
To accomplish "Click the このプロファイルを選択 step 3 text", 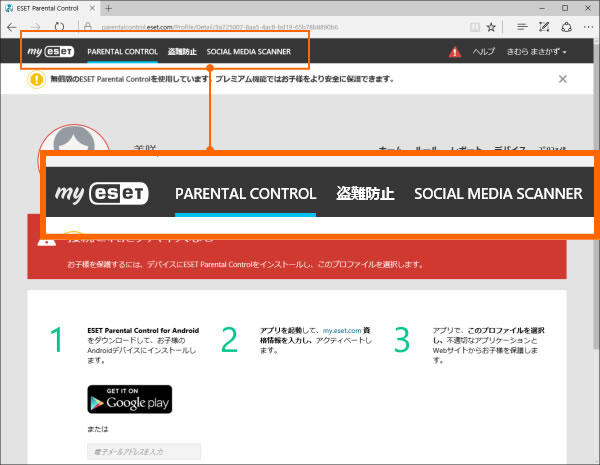I will pyautogui.click(x=506, y=330).
